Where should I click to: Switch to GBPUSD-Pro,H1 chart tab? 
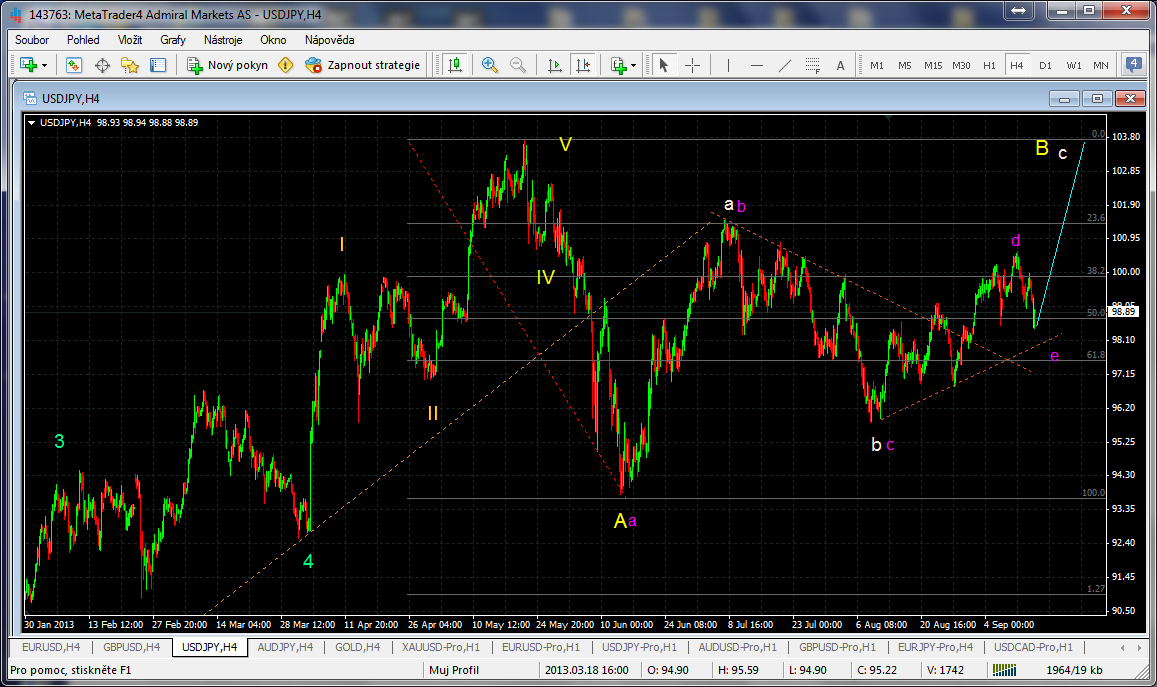tap(837, 647)
